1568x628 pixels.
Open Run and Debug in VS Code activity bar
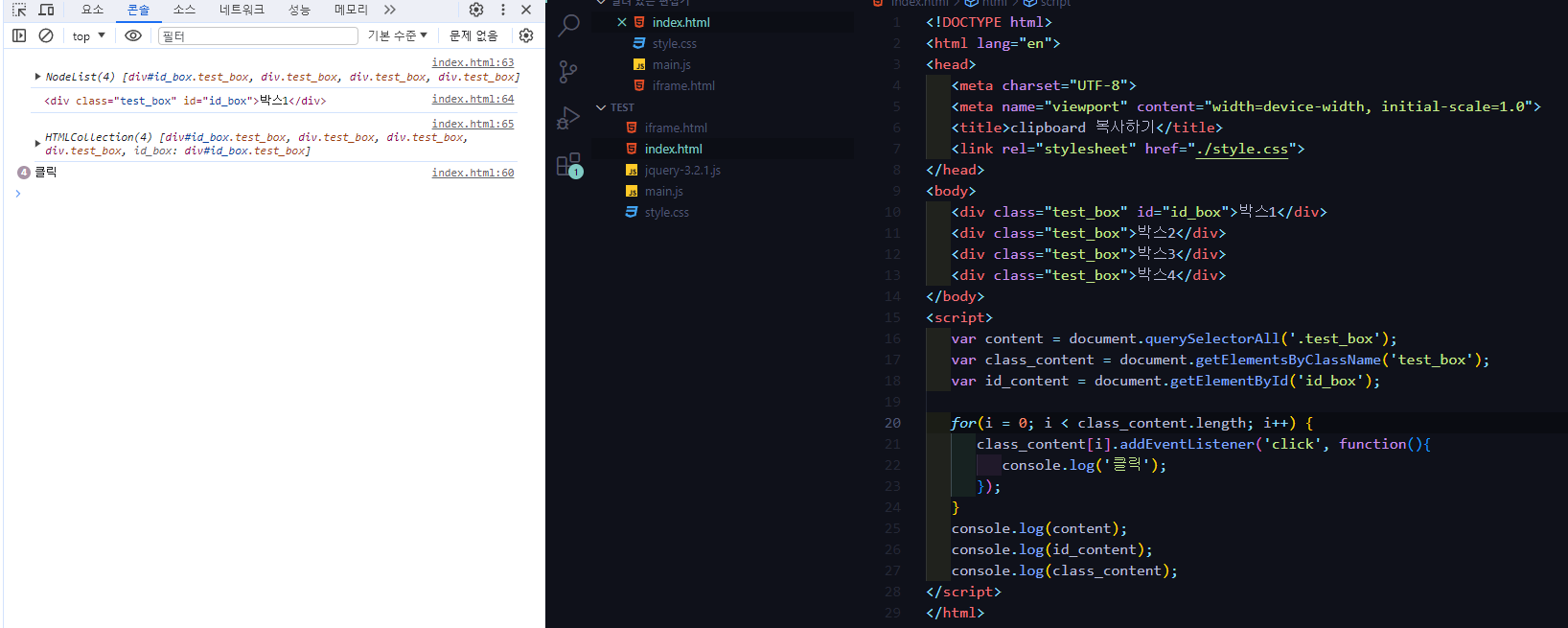[568, 118]
